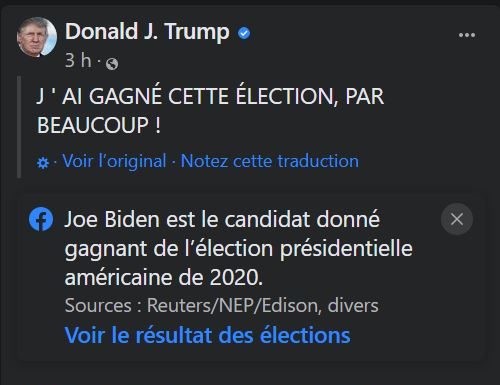Click the blue verified badge
Viewport: 500px width, 385px height.
(244, 33)
